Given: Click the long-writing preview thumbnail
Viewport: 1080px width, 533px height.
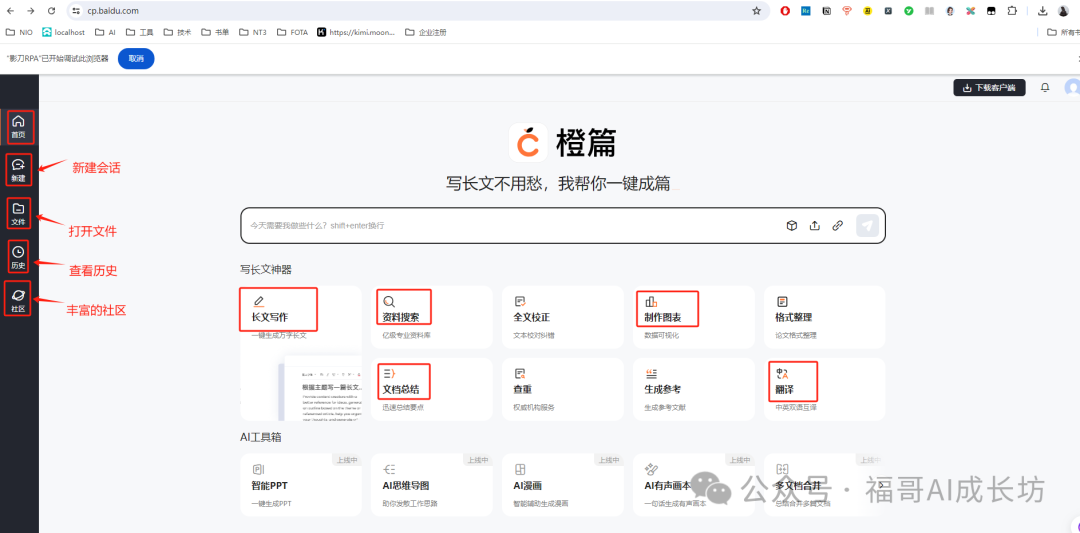Looking at the screenshot, I should tap(320, 389).
